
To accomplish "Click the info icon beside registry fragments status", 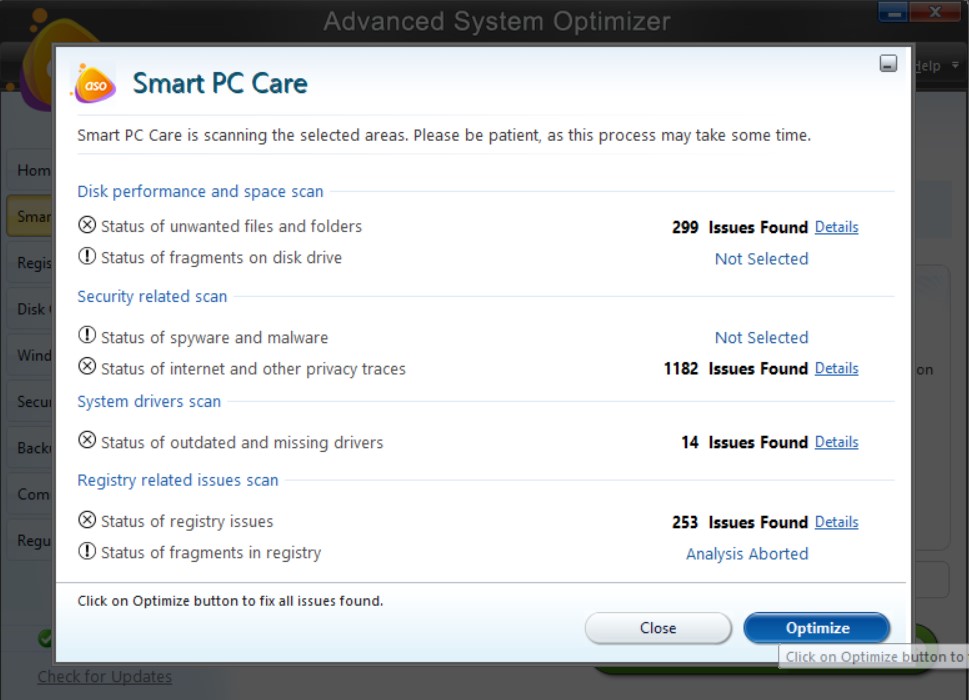I will (86, 553).
